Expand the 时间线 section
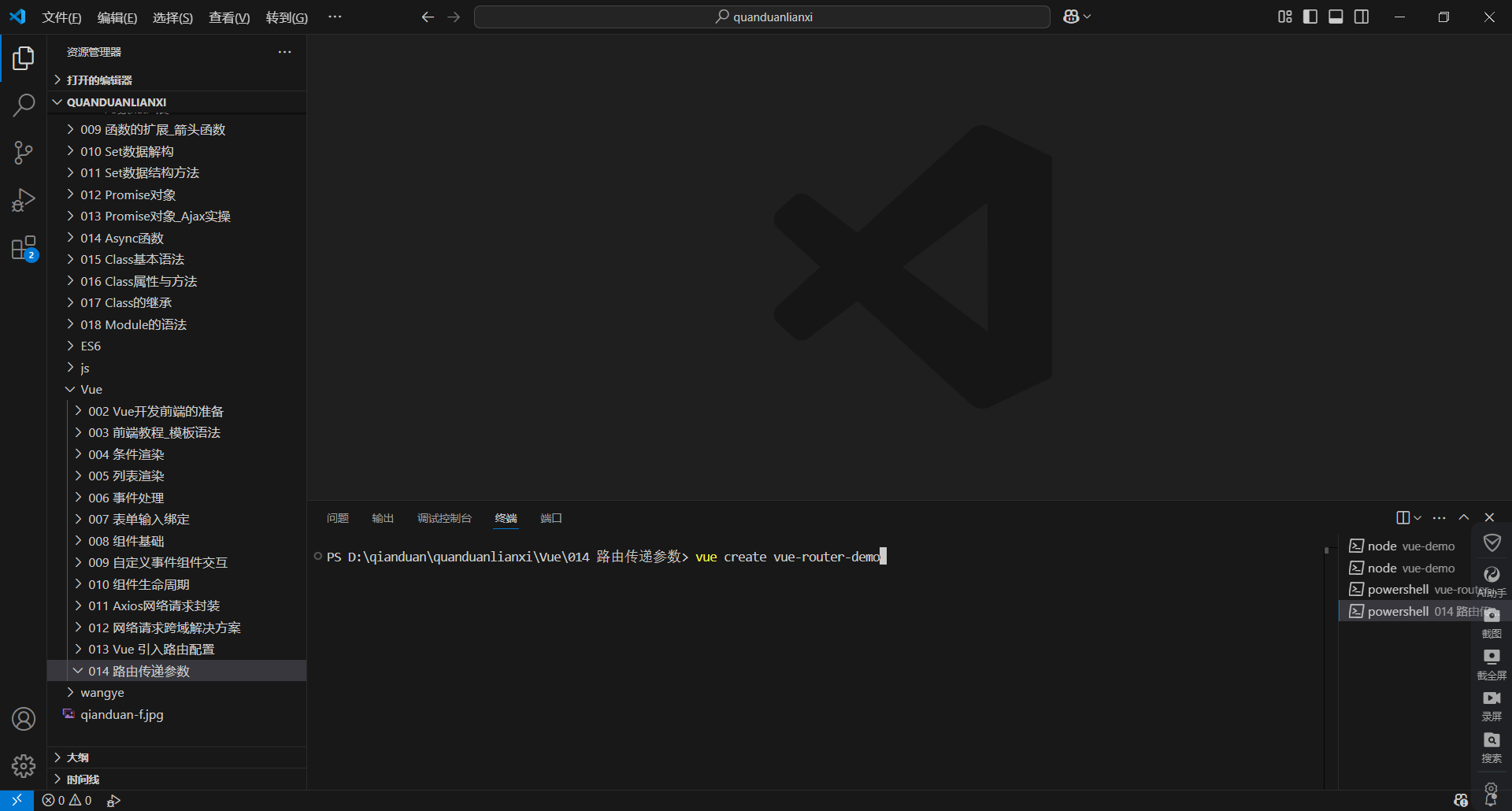 click(177, 780)
